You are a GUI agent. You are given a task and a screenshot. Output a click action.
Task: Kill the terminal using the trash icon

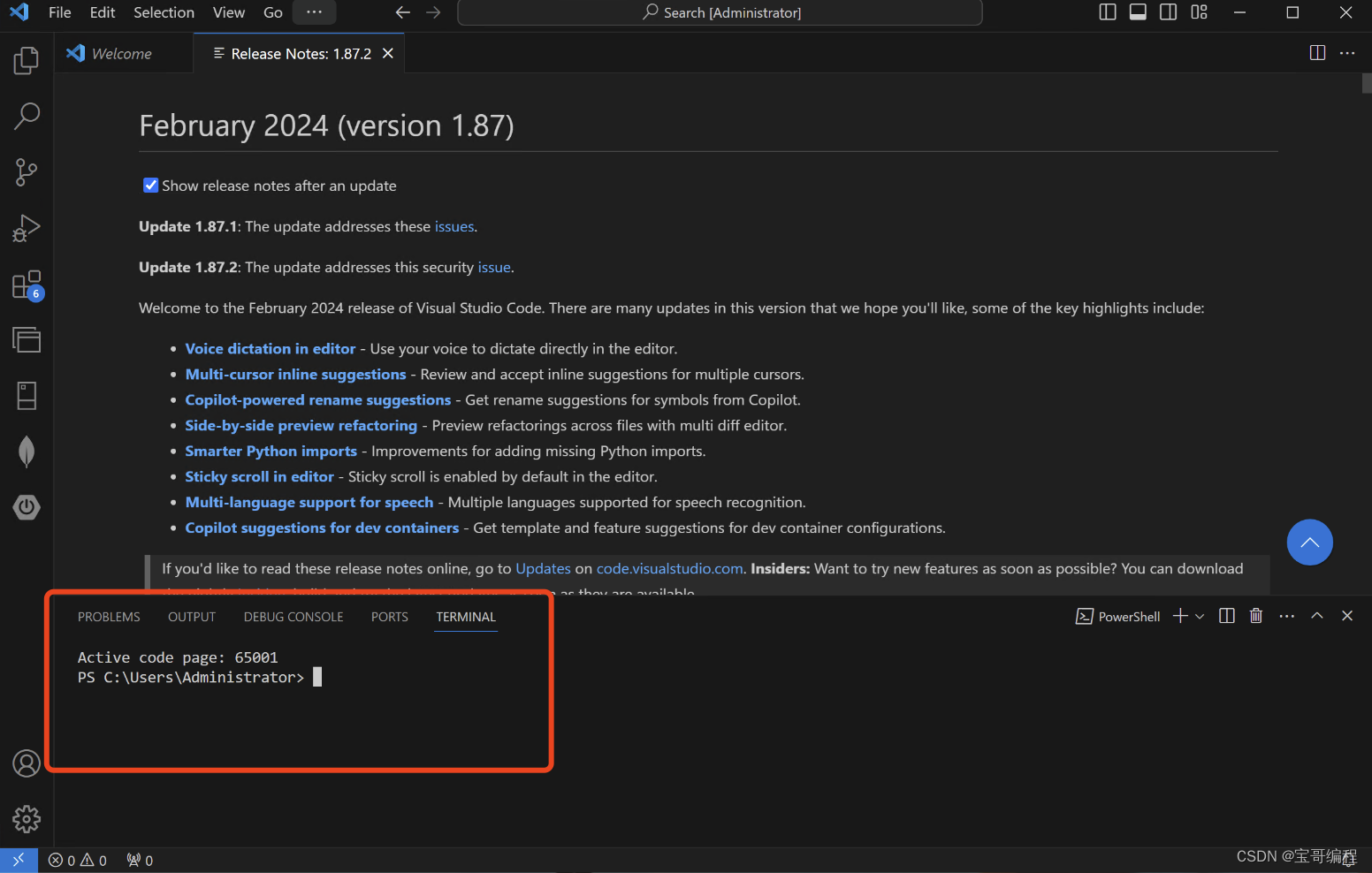tap(1256, 616)
